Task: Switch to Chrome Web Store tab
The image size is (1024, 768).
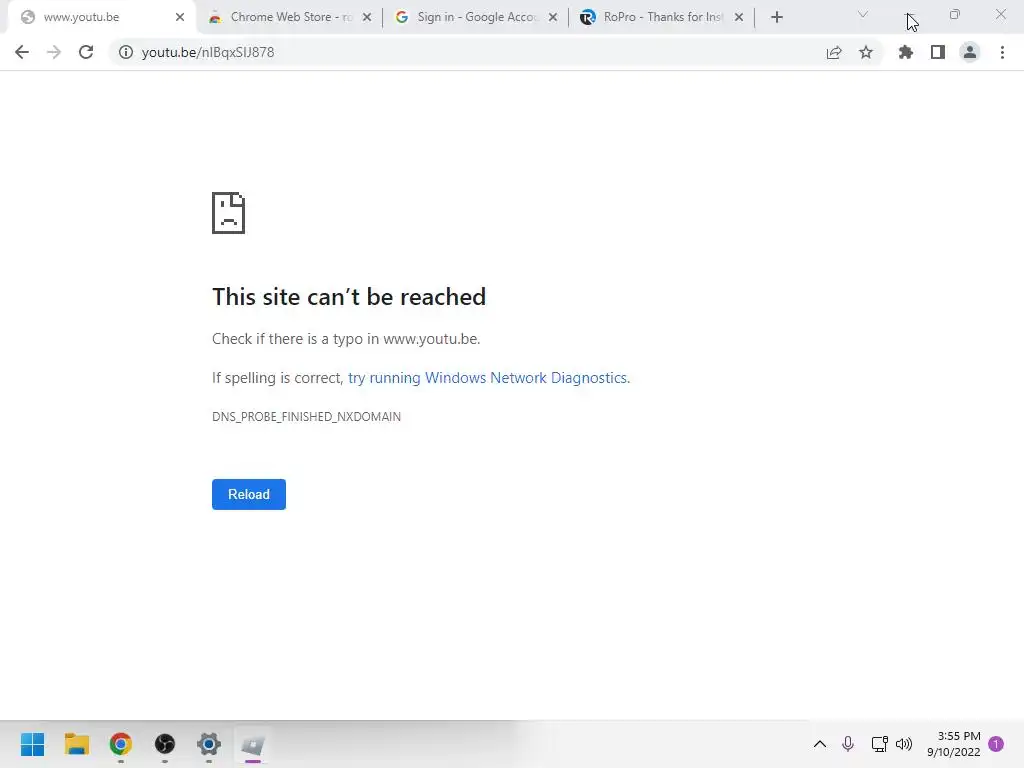Action: point(289,18)
